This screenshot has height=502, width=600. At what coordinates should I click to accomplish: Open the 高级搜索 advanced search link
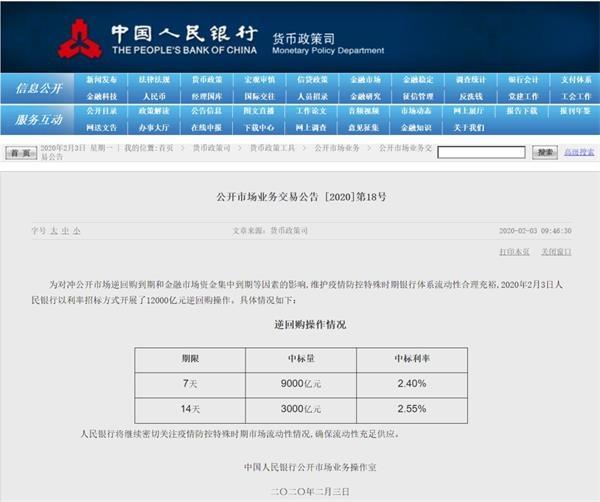point(579,152)
